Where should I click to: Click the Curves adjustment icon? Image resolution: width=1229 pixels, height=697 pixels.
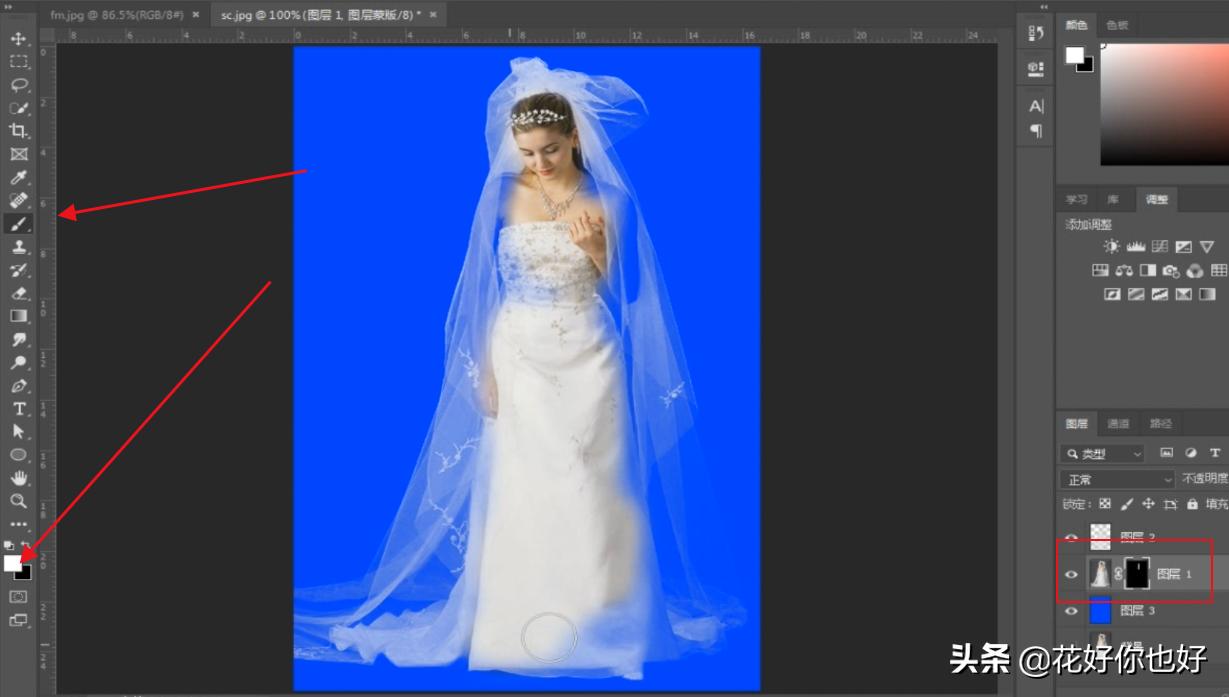(1158, 245)
